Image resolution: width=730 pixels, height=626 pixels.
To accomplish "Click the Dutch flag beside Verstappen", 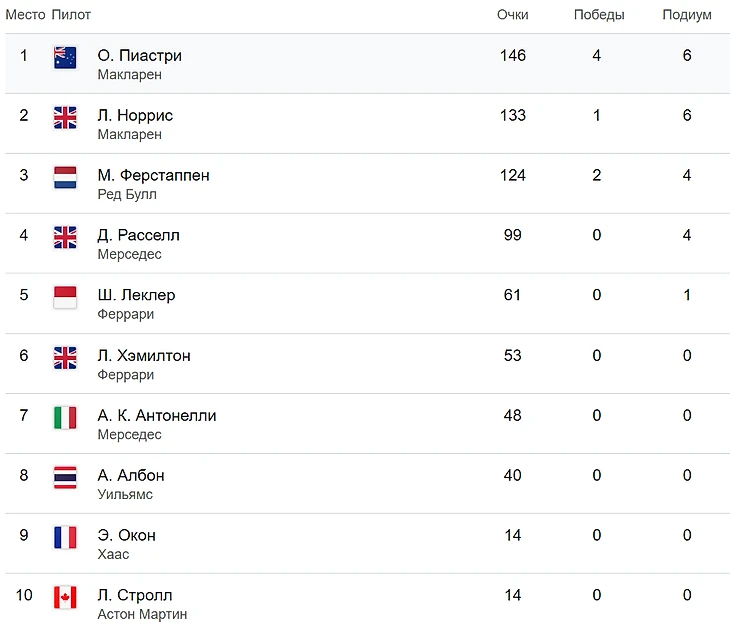I will tap(65, 177).
